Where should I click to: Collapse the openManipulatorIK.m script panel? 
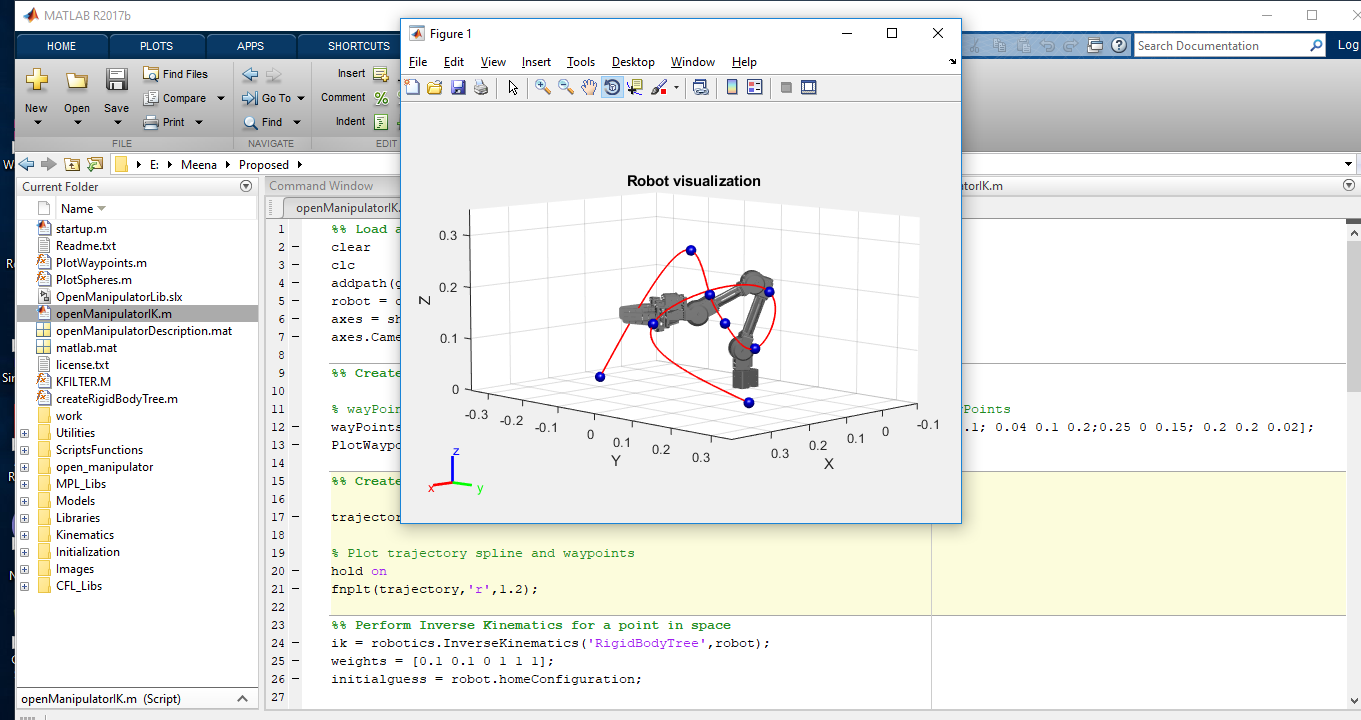(241, 698)
